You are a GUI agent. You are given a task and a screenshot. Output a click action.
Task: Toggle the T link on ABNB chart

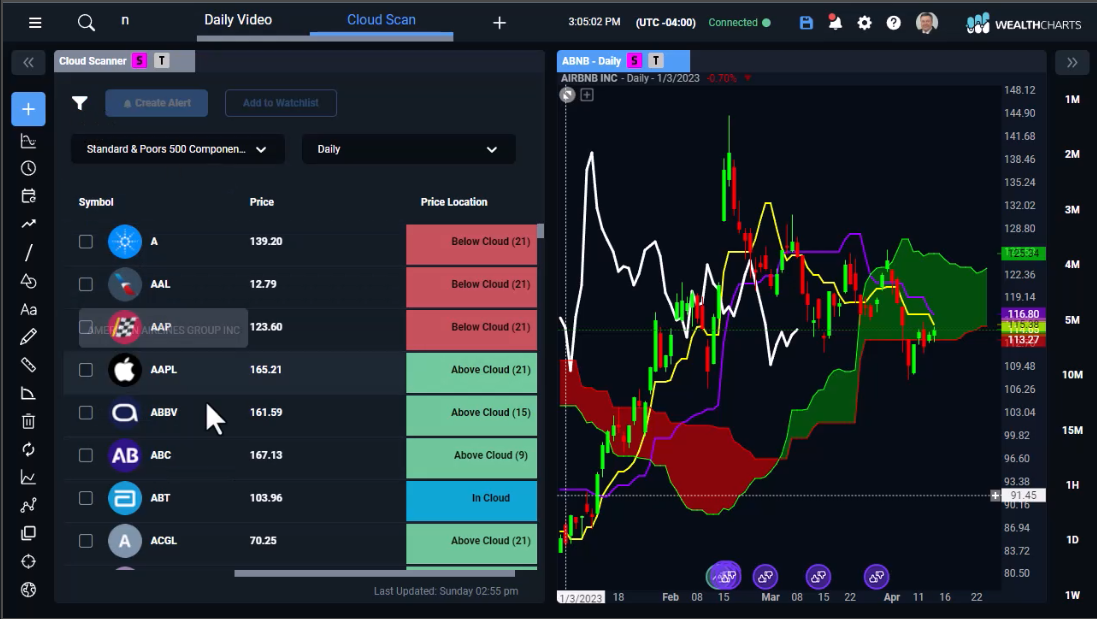point(656,61)
